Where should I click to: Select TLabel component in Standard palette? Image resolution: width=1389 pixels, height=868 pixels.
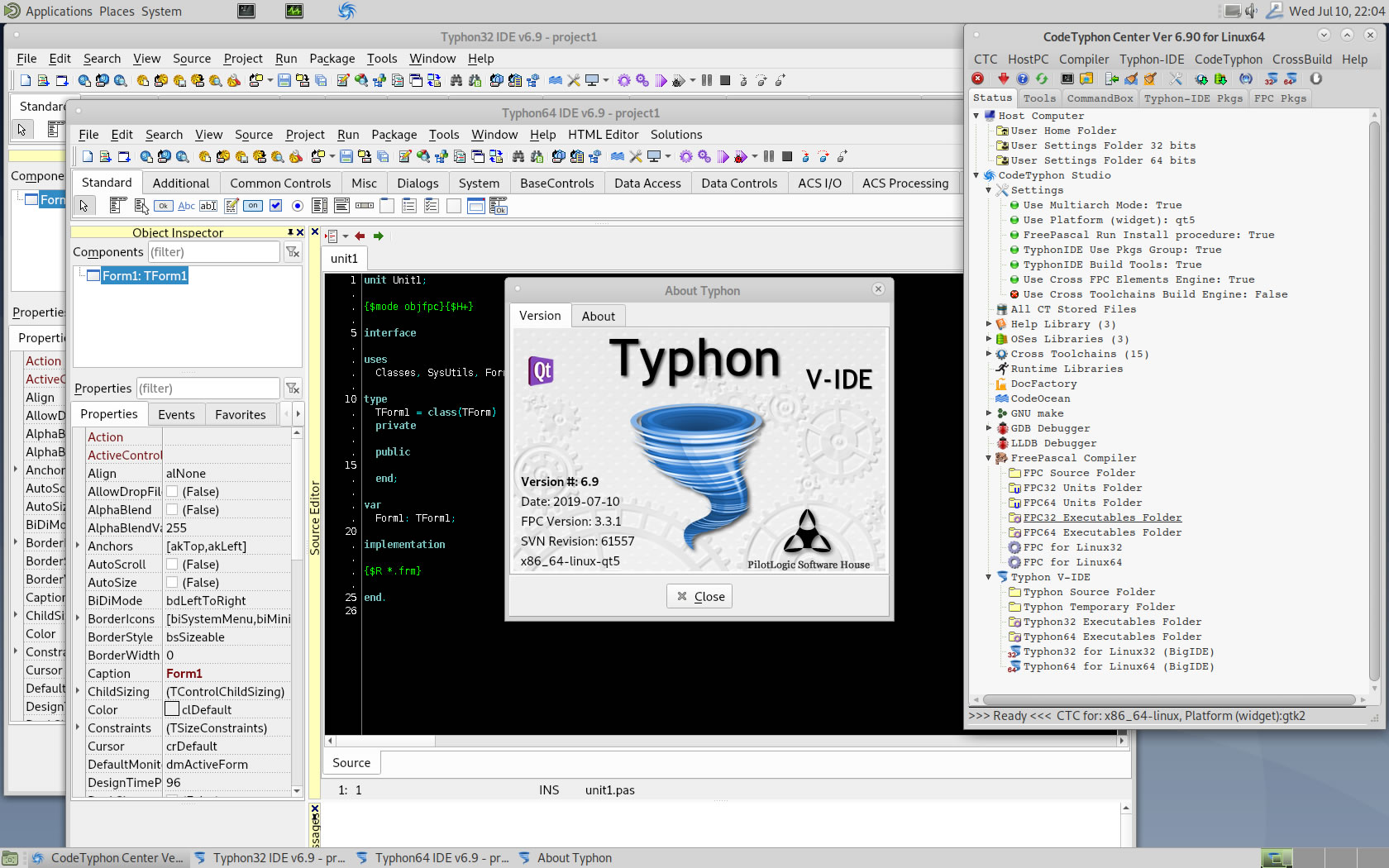click(186, 206)
